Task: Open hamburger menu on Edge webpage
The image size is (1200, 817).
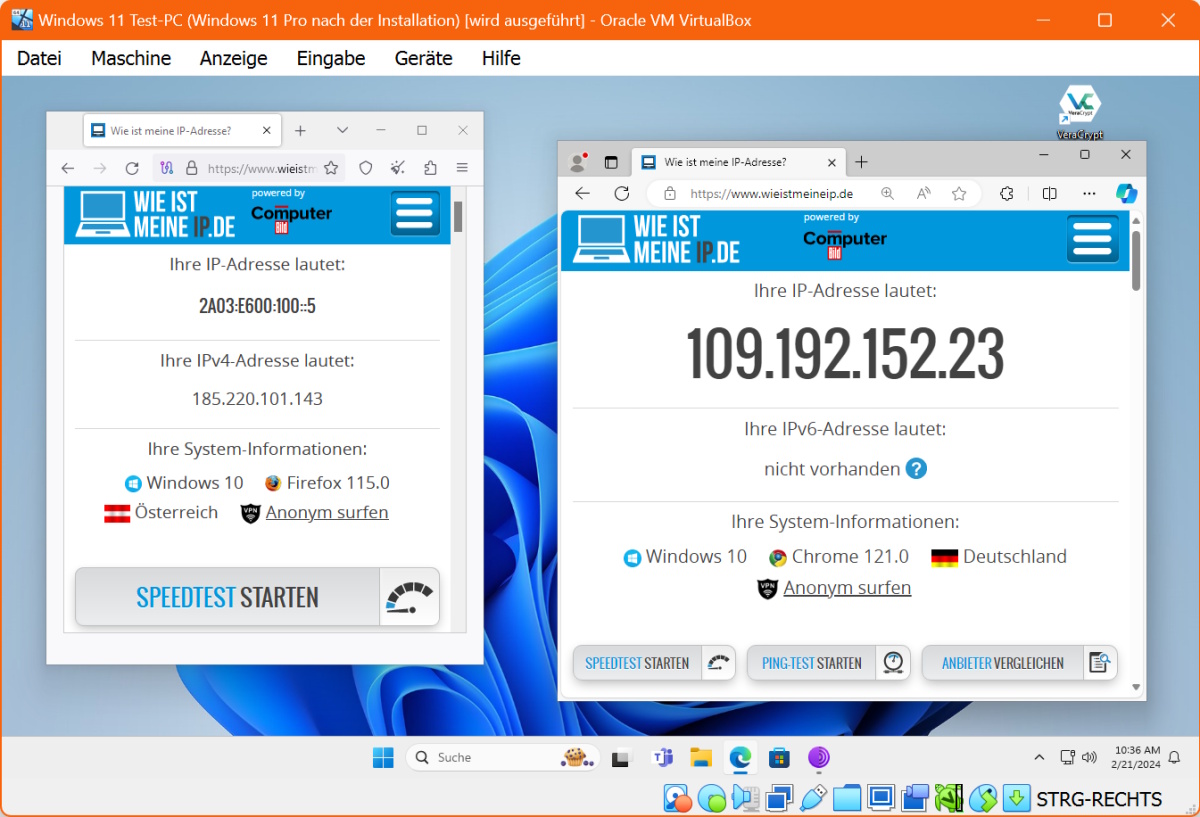Action: [x=1092, y=238]
